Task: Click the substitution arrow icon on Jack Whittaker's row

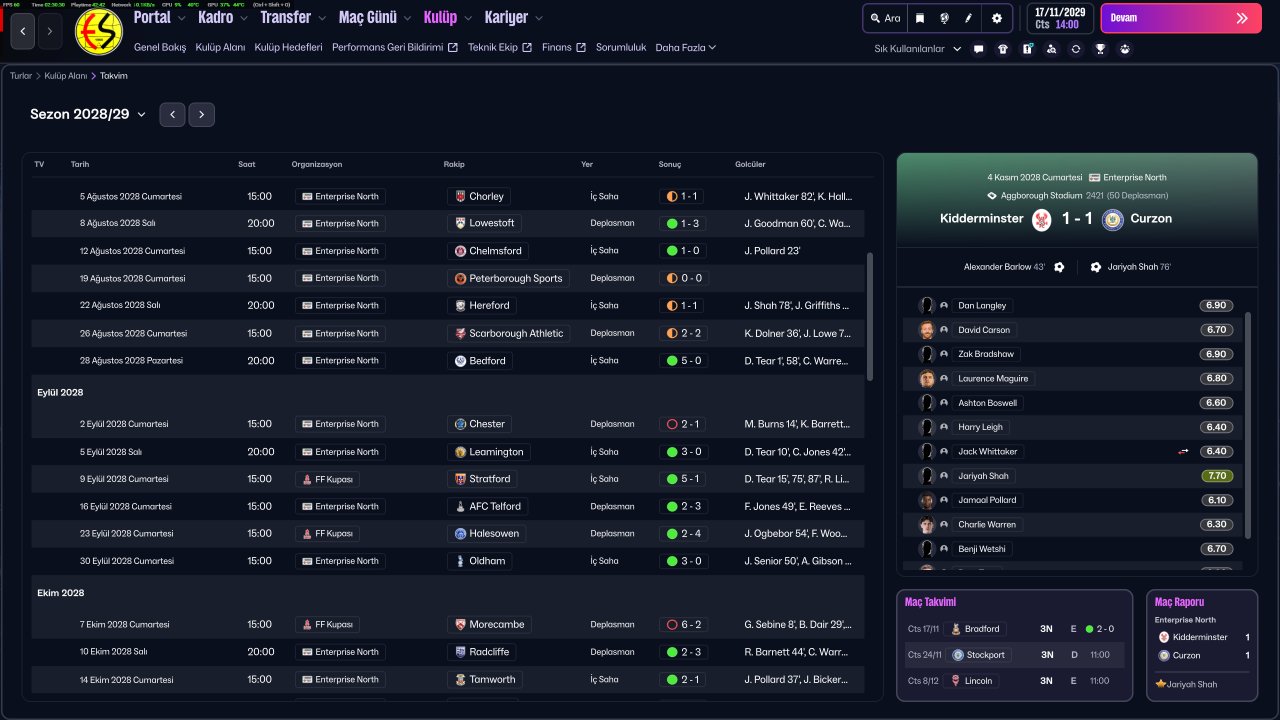Action: 1183,452
